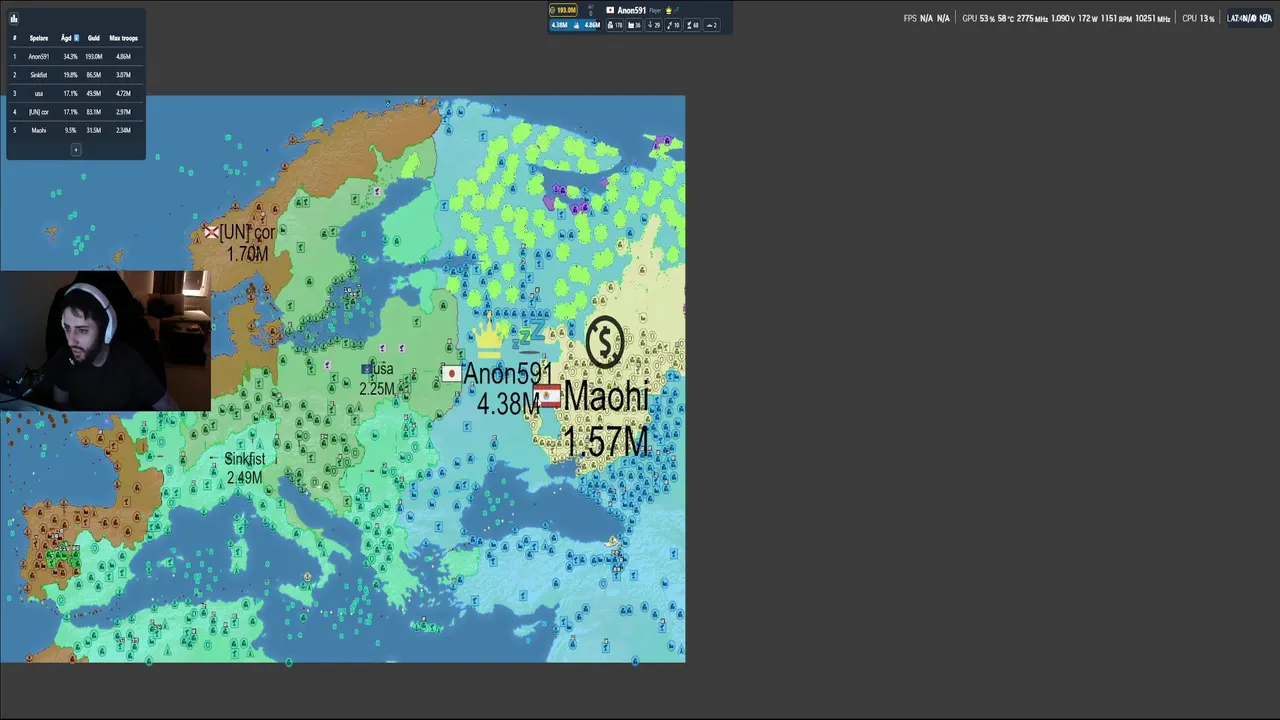Click the Sinkfist 2.49M label on the map
Viewport: 1280px width, 720px height.
[244, 468]
